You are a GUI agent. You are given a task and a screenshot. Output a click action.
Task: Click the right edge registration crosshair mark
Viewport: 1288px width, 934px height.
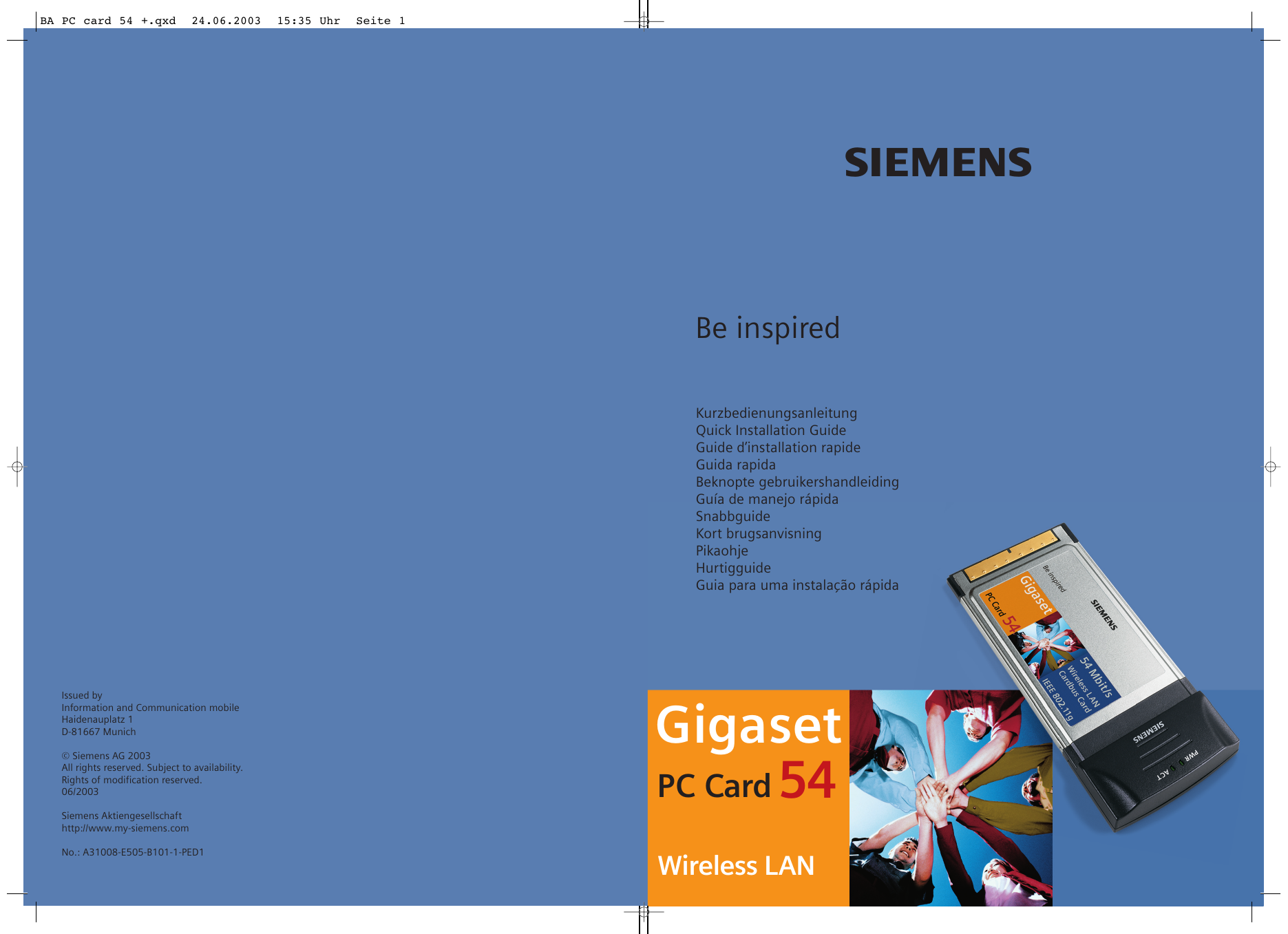pos(1270,467)
